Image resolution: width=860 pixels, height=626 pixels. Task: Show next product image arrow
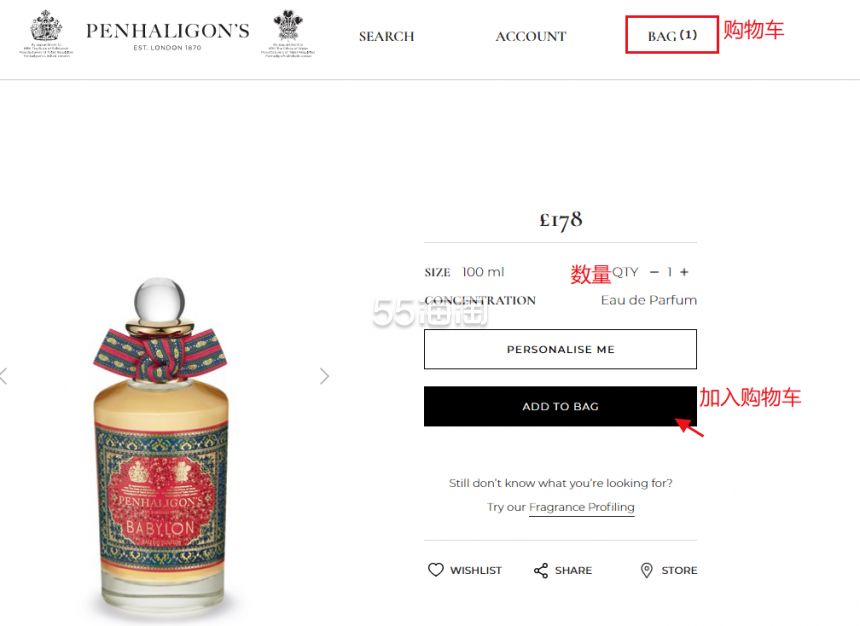[x=325, y=376]
